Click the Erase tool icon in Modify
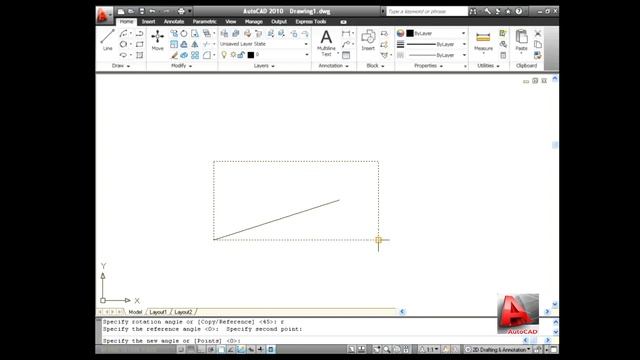640x360 pixels. (174, 55)
